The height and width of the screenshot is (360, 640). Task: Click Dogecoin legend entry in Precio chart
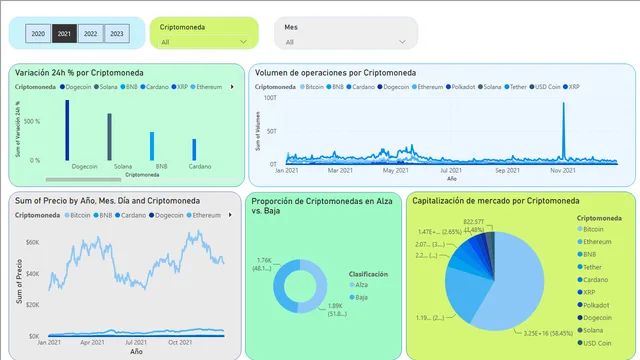[x=166, y=215]
